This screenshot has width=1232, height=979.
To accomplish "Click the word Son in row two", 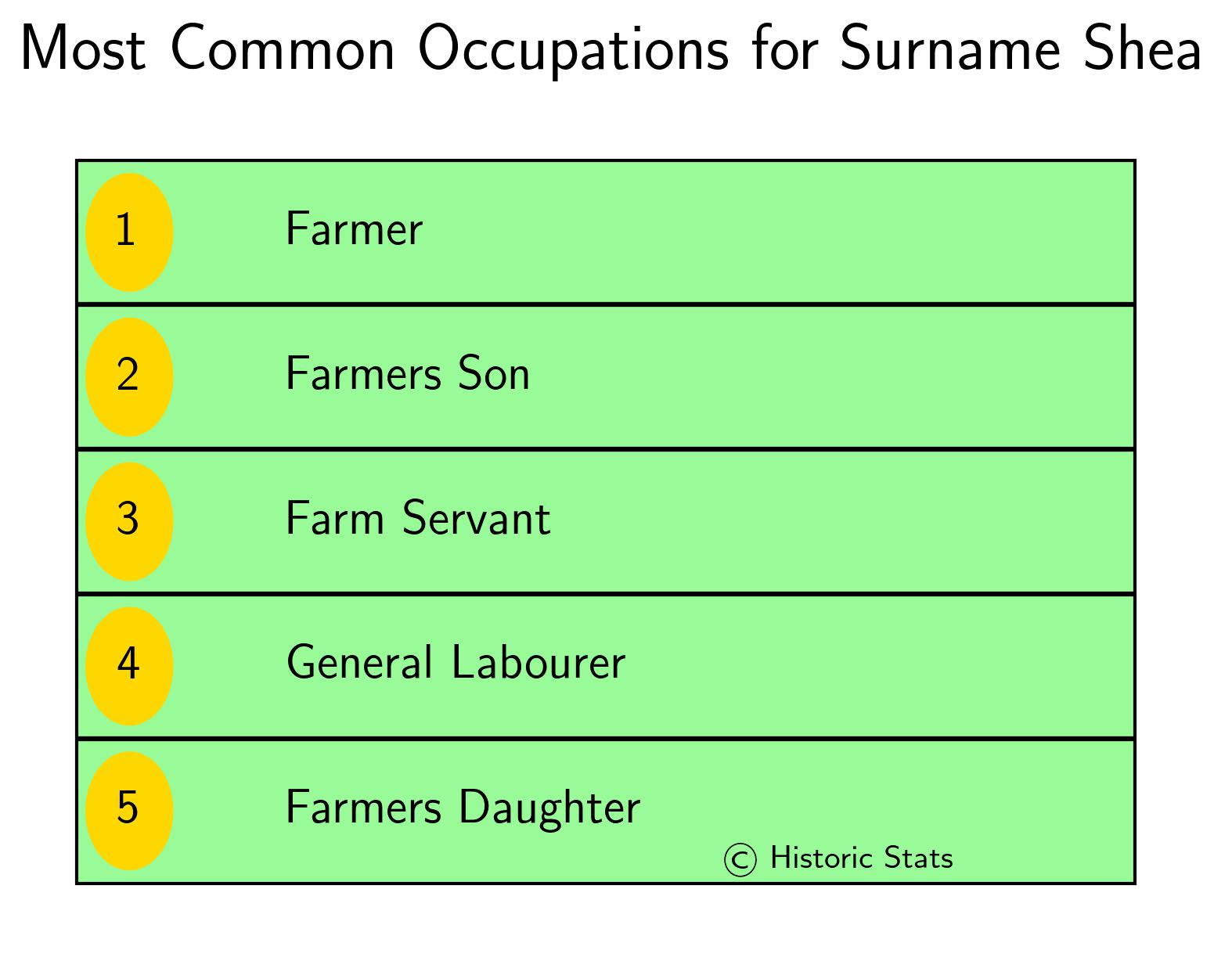I will pyautogui.click(x=494, y=374).
